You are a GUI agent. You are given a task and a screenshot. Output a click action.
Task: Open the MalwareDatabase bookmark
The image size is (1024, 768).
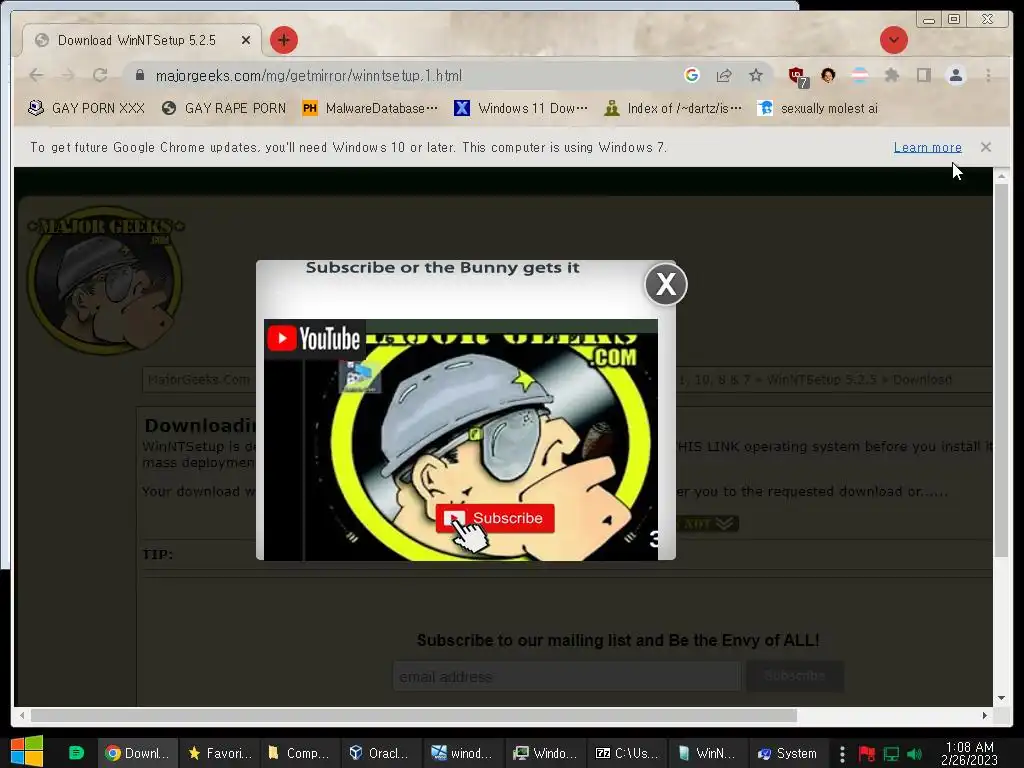(x=370, y=108)
